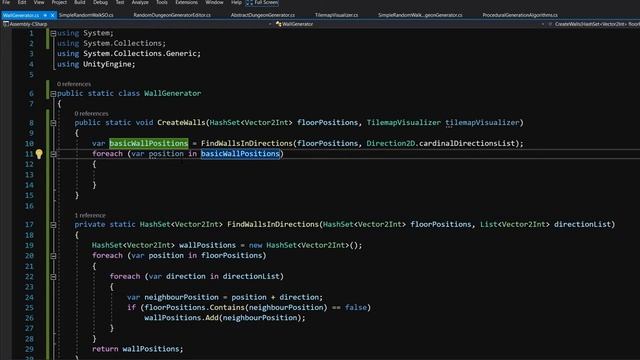Switch to ProceduralGenerationAlgorithms.cs tab
This screenshot has height=360, width=640.
520,15
